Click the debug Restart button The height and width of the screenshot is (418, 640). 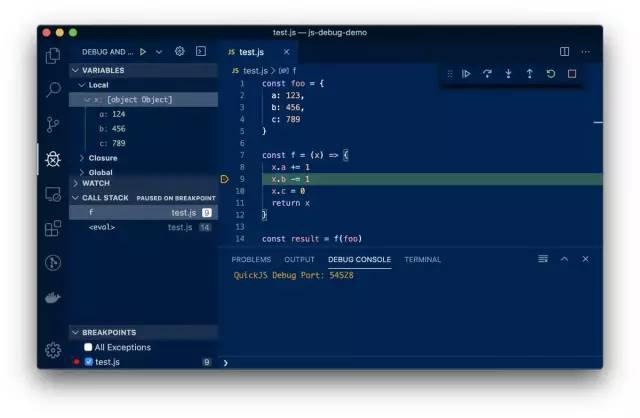click(x=550, y=73)
